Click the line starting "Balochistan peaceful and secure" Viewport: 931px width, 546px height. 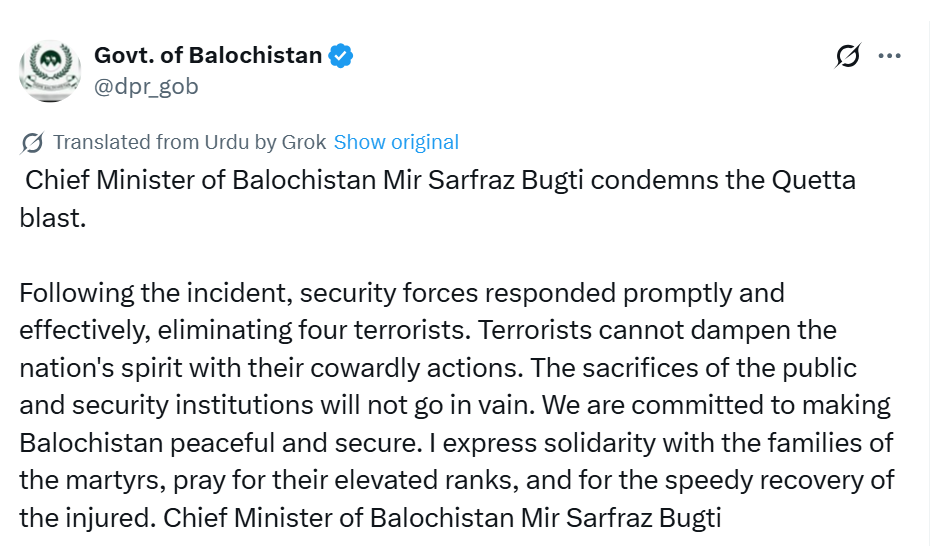pos(456,442)
